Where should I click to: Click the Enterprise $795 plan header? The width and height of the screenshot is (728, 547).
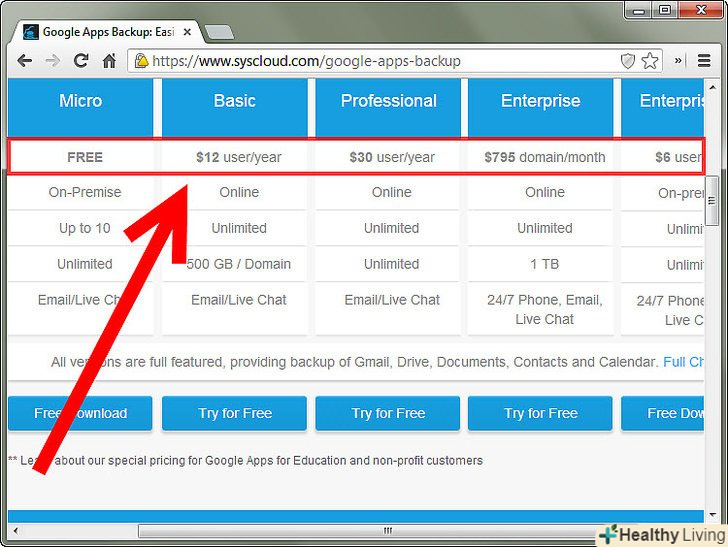540,108
